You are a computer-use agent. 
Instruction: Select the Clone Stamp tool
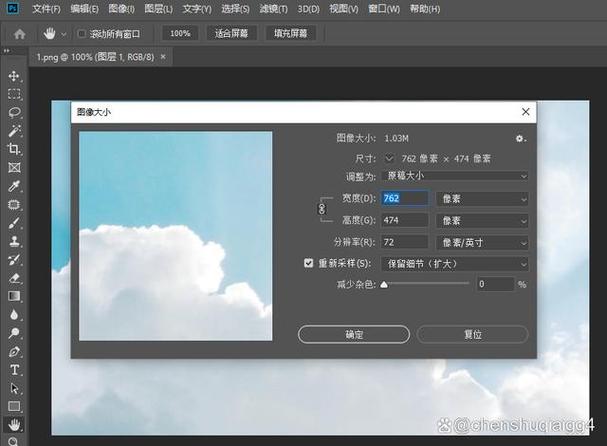point(14,241)
